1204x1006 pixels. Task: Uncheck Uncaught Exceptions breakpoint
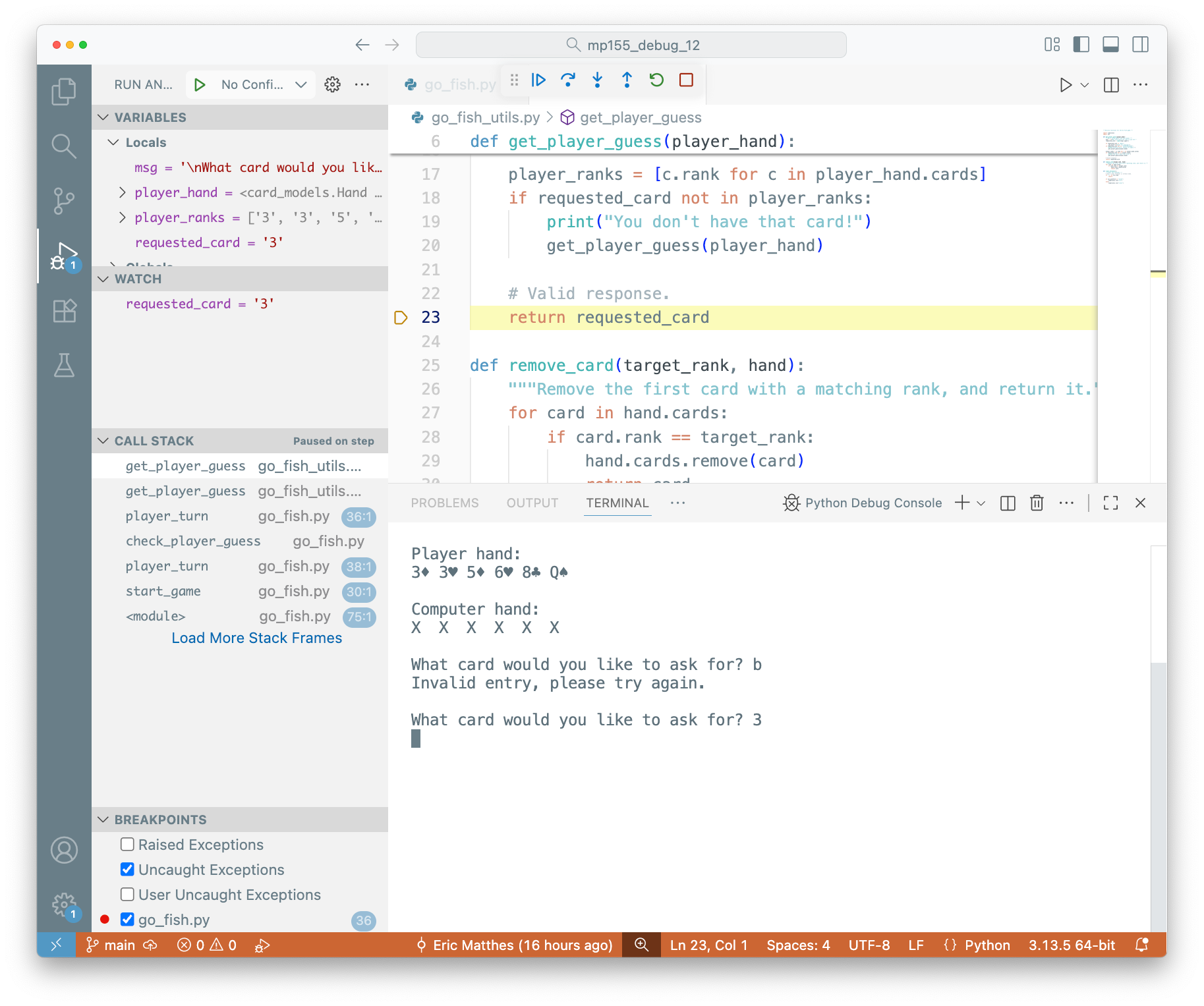point(128,870)
